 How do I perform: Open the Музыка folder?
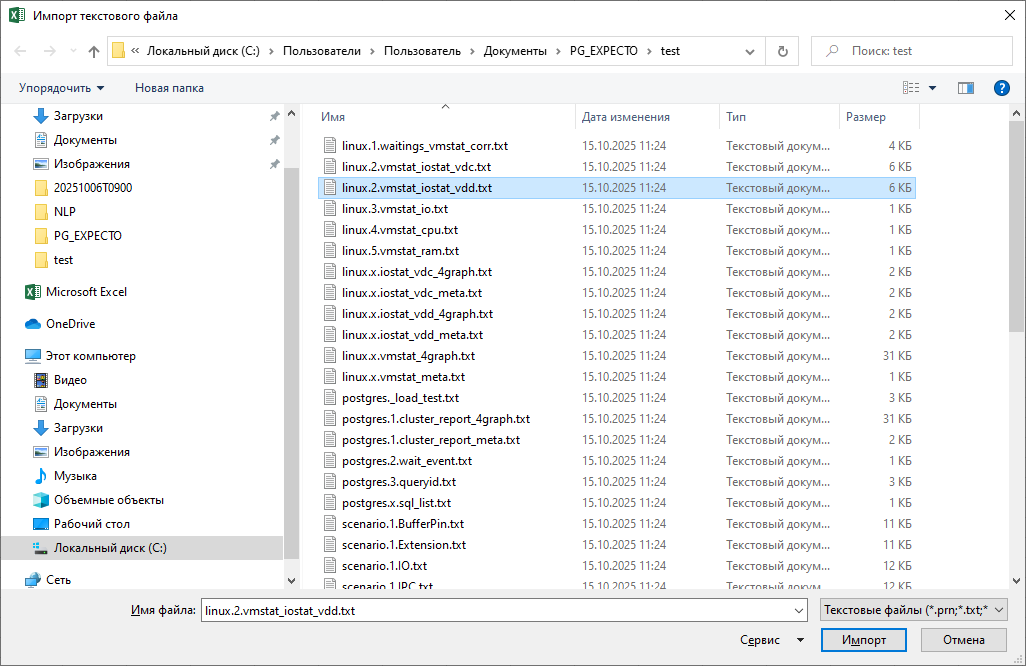75,476
